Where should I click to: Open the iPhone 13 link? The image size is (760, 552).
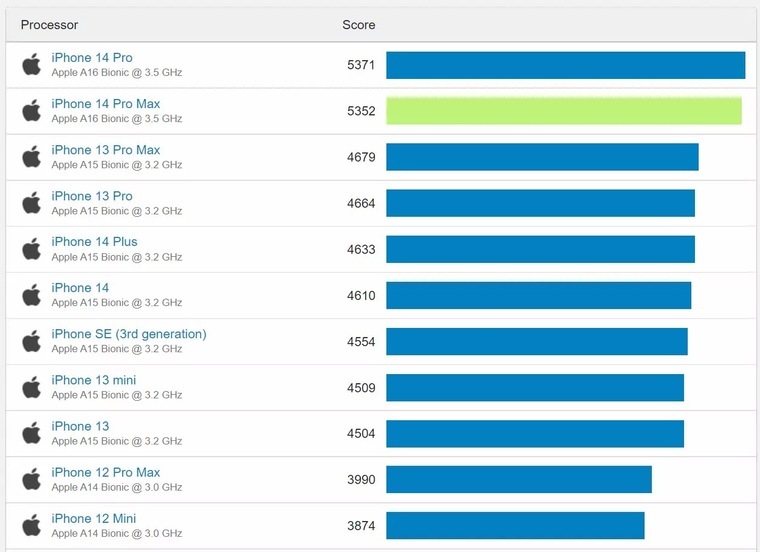point(80,426)
